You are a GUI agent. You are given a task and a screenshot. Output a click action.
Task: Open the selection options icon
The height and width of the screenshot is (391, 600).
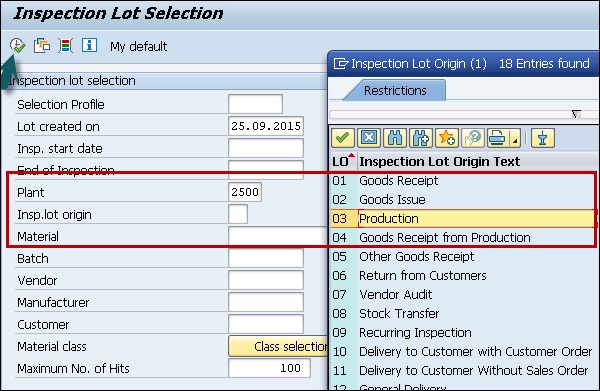(x=65, y=46)
